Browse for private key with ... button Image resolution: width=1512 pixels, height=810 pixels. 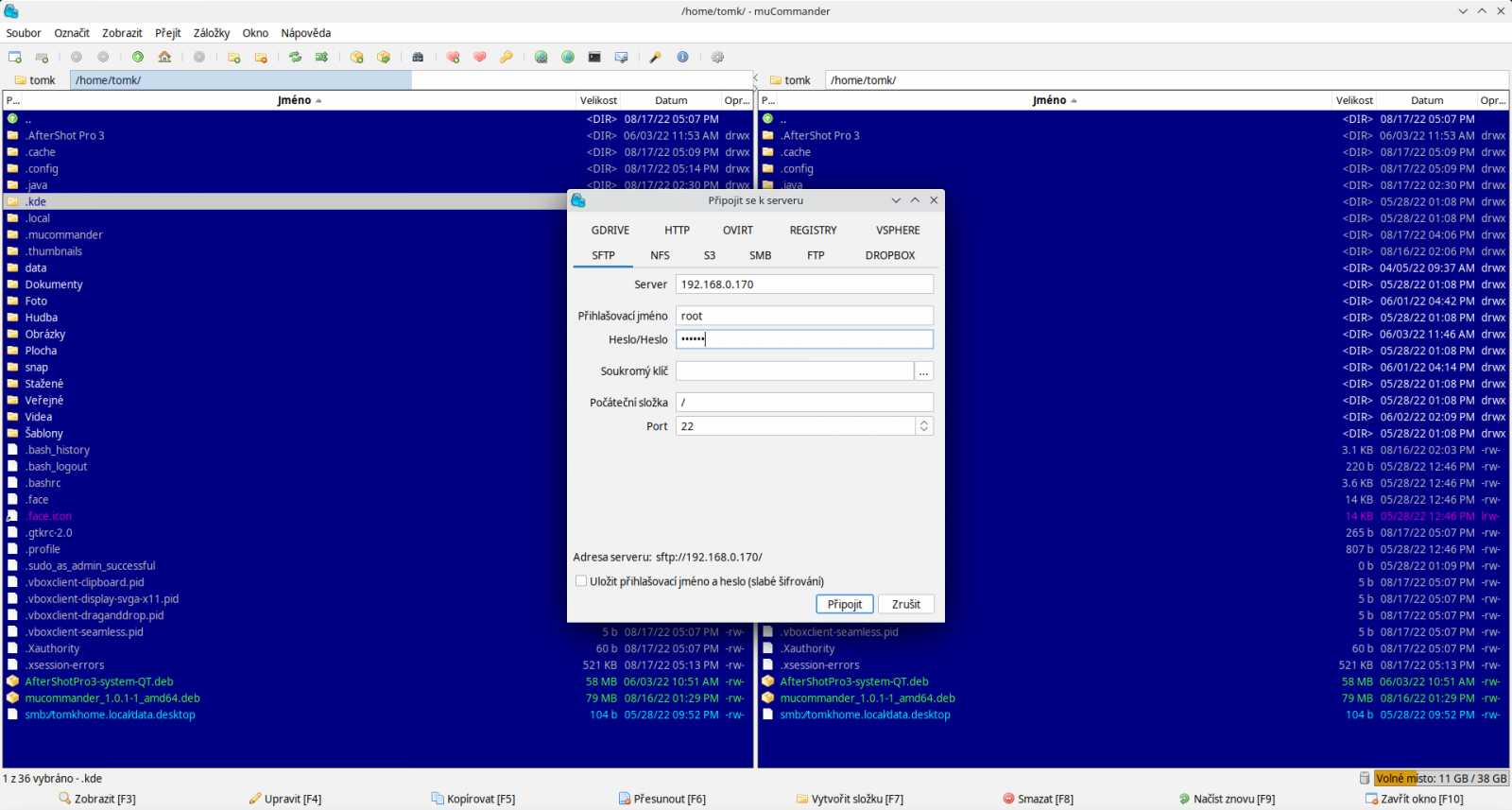[x=924, y=371]
